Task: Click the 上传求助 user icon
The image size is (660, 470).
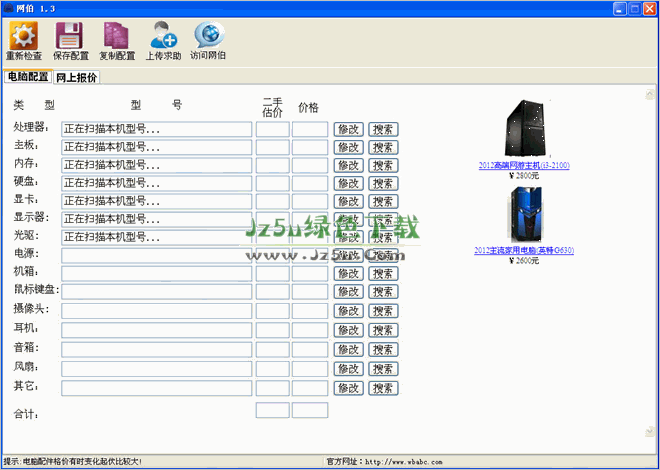Action: pyautogui.click(x=163, y=36)
